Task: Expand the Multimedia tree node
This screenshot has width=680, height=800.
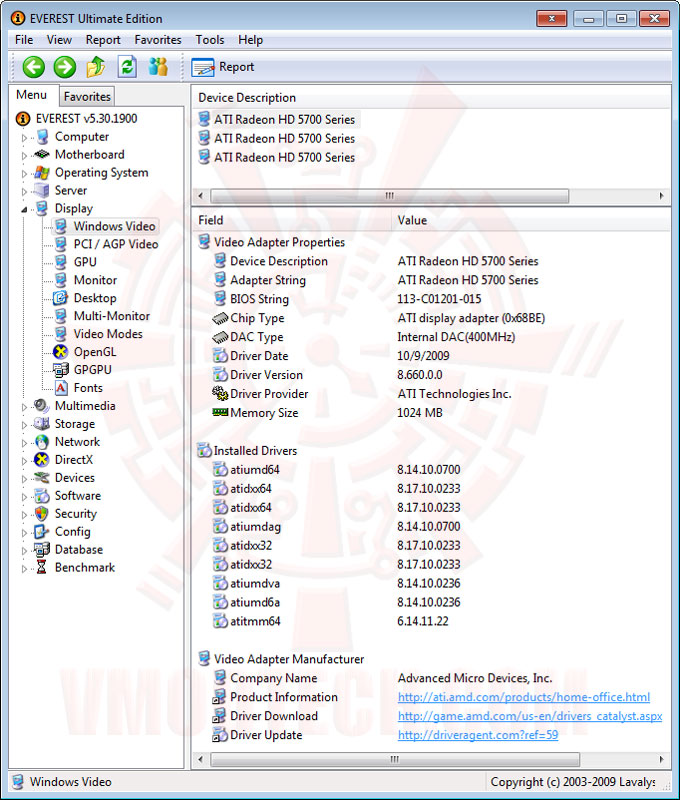Action: pos(24,407)
